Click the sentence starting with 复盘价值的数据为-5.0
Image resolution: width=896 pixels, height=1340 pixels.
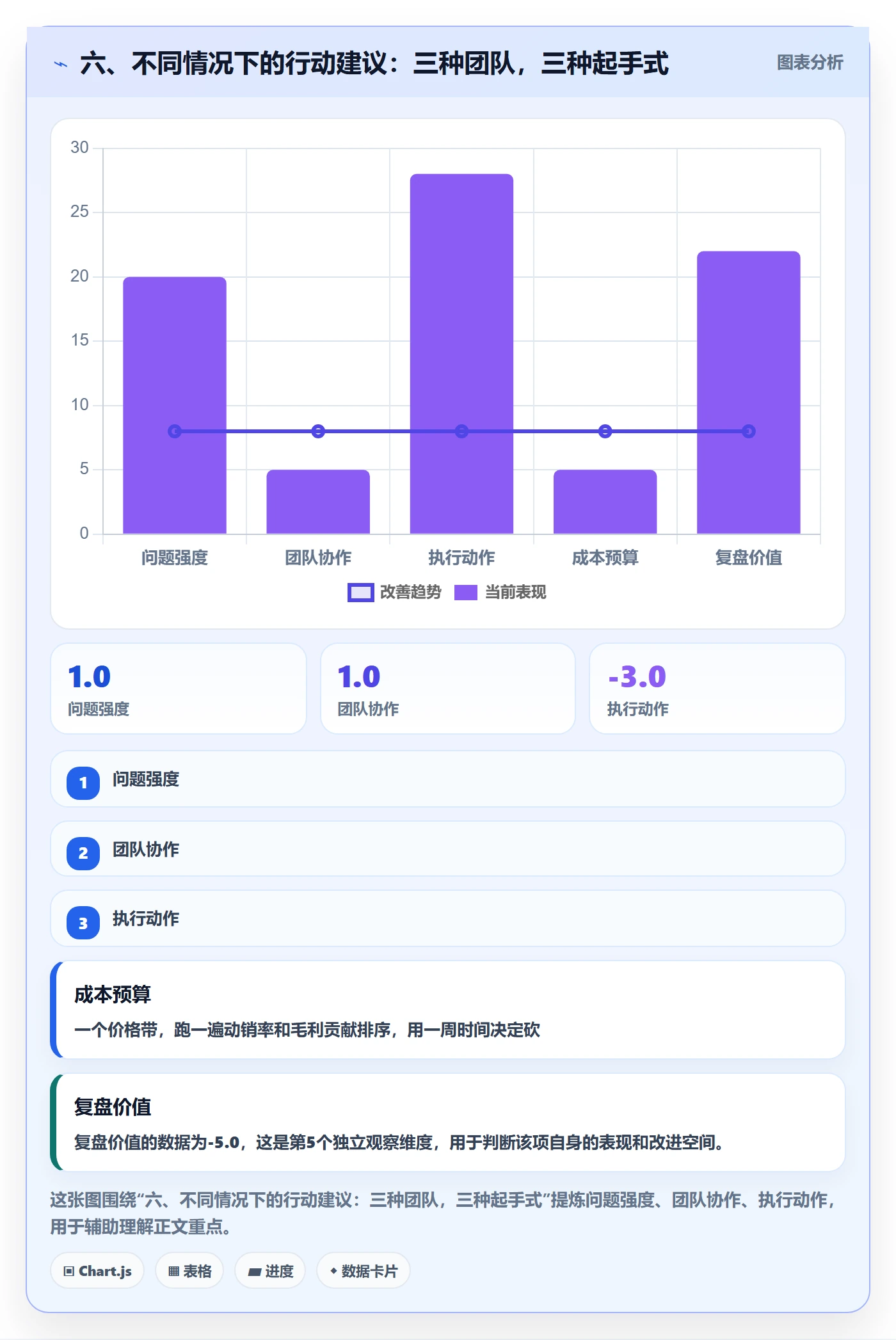click(x=399, y=1143)
